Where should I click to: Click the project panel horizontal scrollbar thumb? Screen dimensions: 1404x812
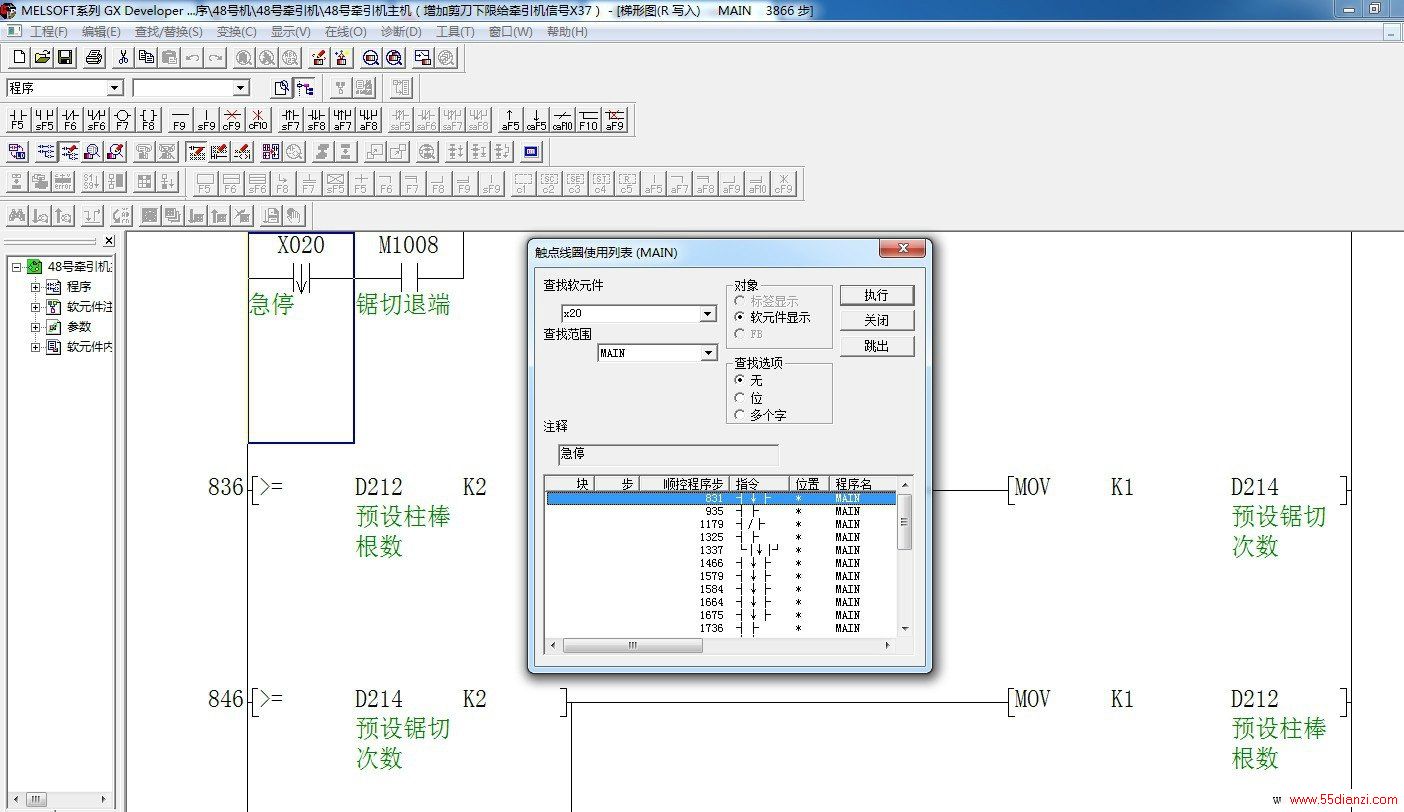[x=37, y=799]
